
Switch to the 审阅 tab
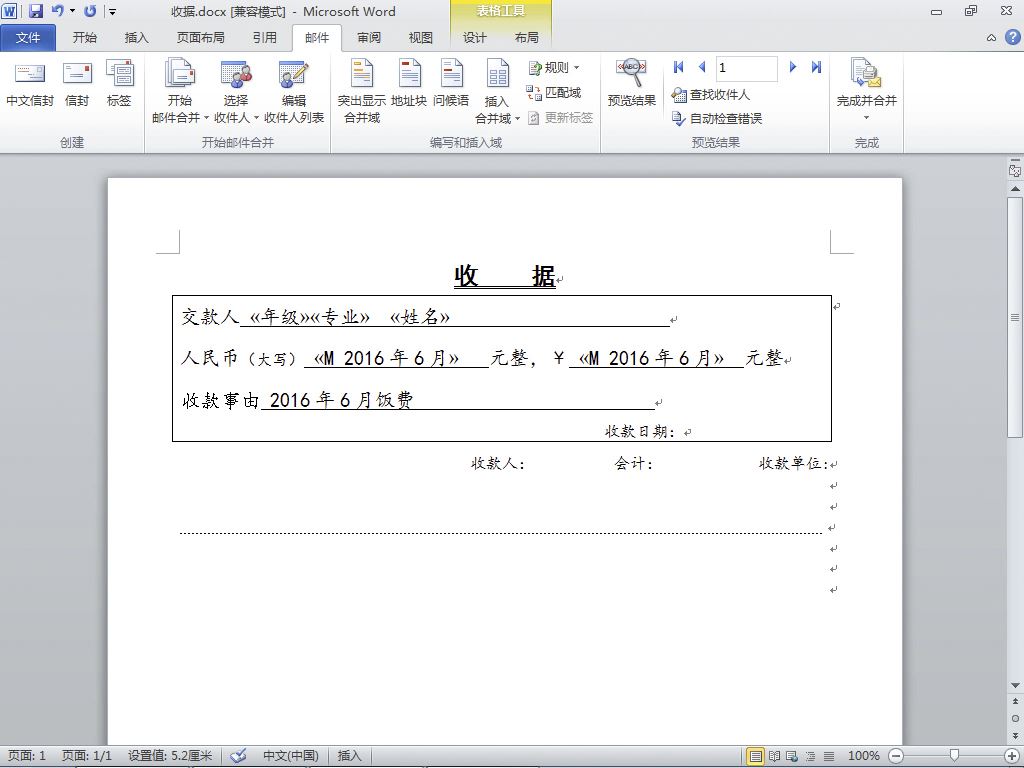[x=369, y=38]
